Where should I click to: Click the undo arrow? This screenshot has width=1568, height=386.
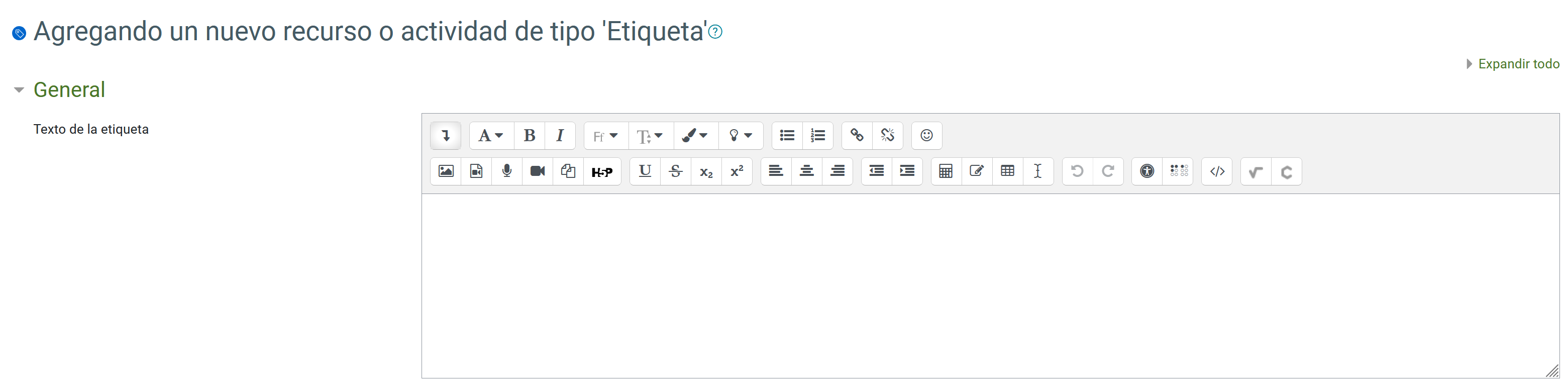[x=1077, y=171]
